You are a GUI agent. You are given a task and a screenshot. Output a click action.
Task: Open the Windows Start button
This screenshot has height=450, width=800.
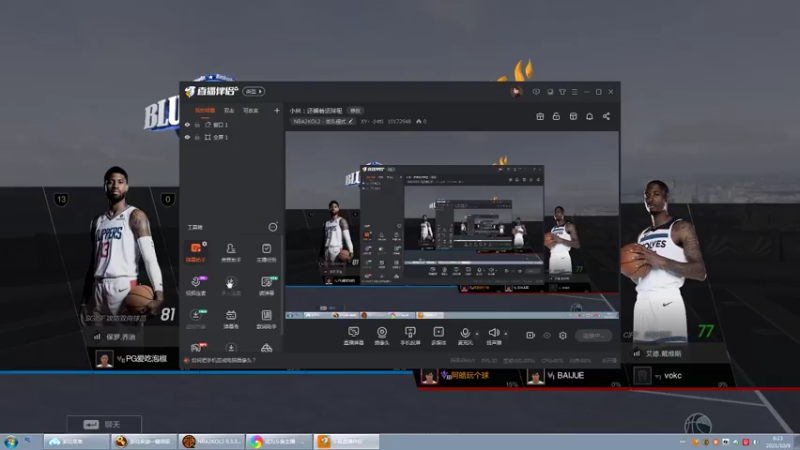[11, 441]
